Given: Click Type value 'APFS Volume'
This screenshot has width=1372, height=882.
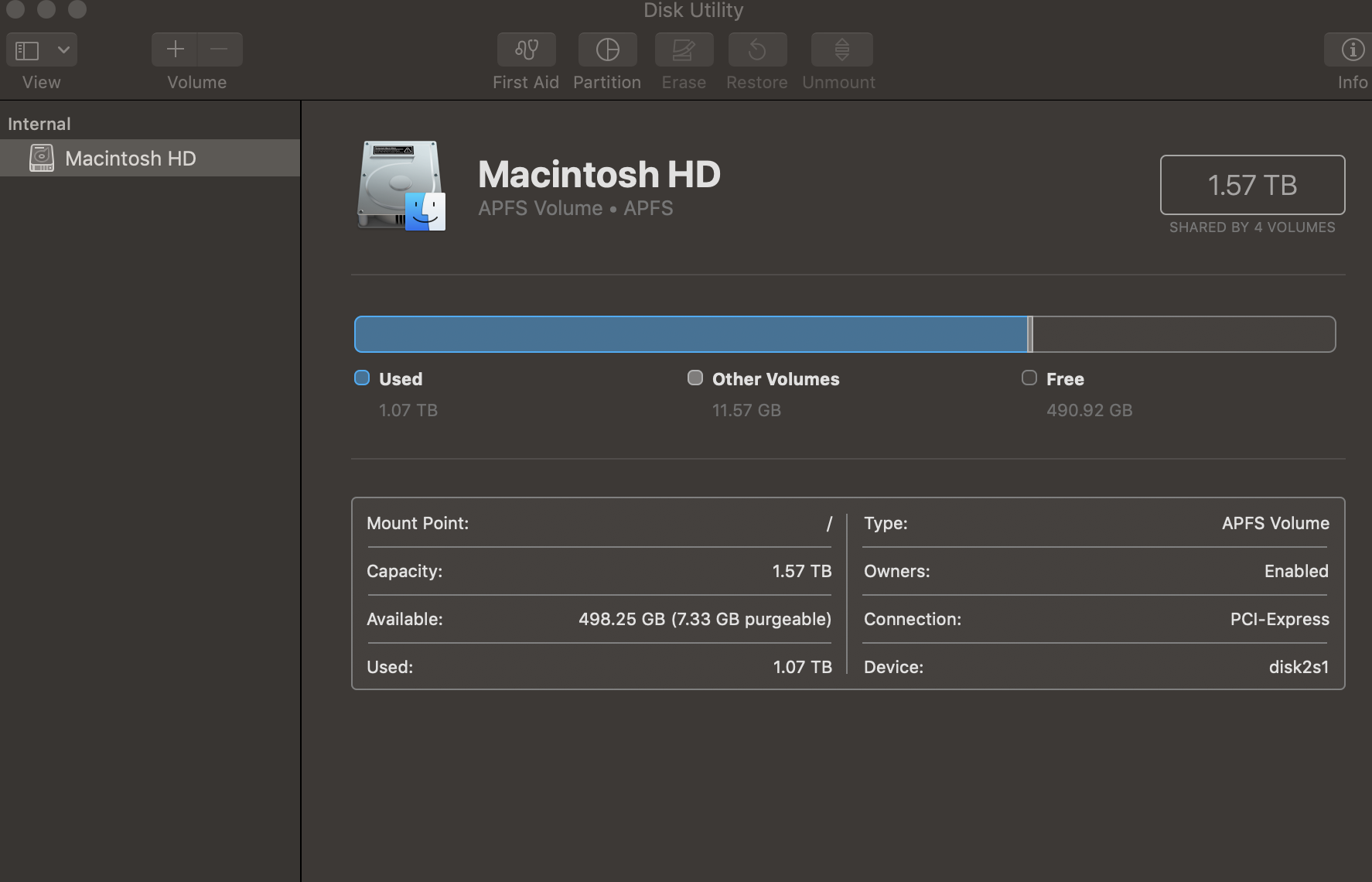Looking at the screenshot, I should (1275, 523).
